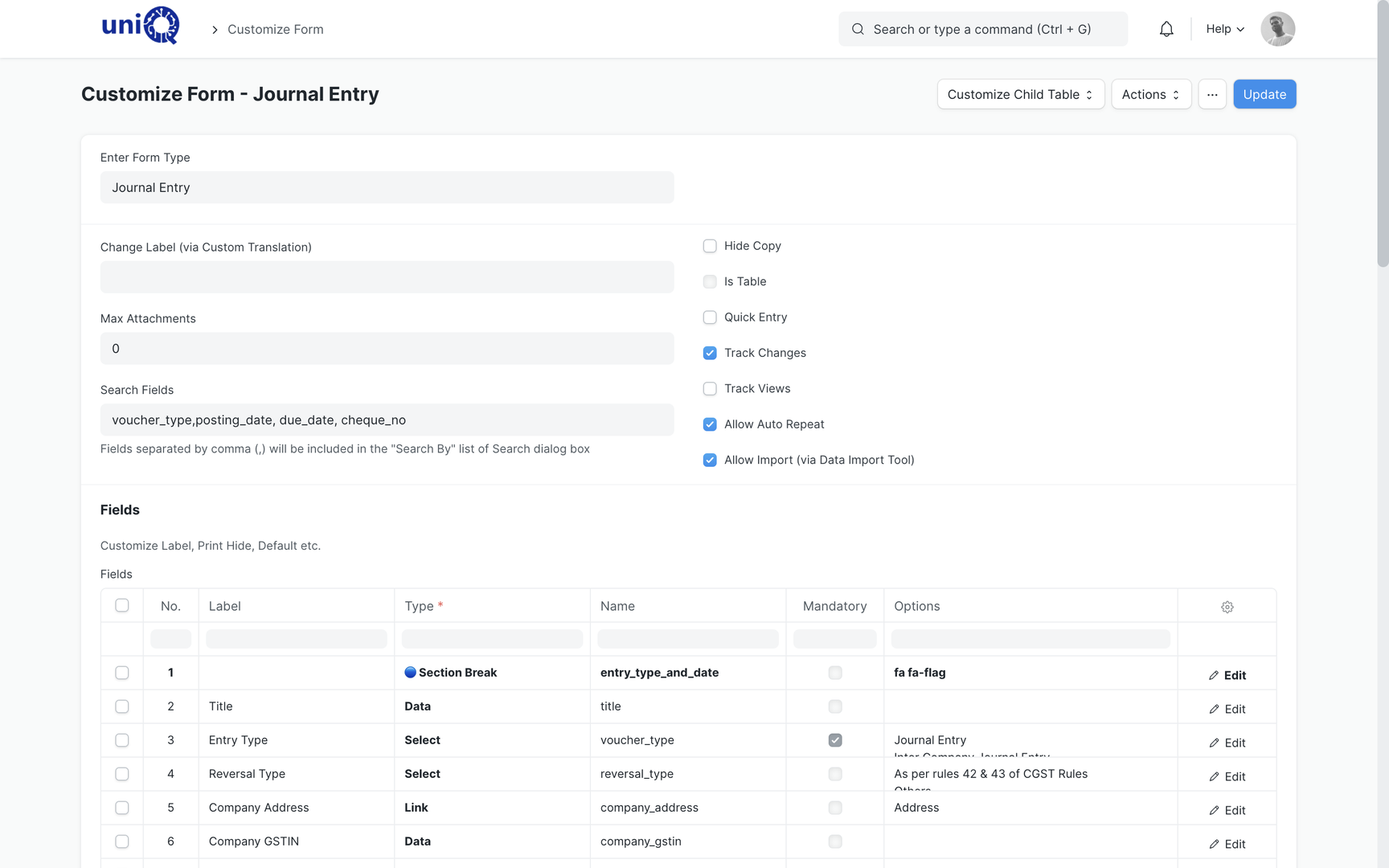Open the Actions dropdown
Screen dimensions: 1389x868
point(1151,94)
